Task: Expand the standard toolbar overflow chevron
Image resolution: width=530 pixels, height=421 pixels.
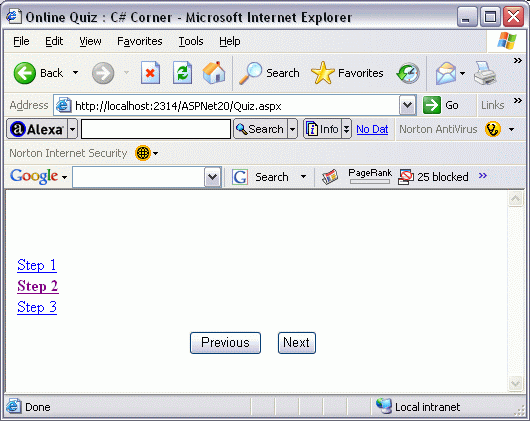Action: pos(517,60)
